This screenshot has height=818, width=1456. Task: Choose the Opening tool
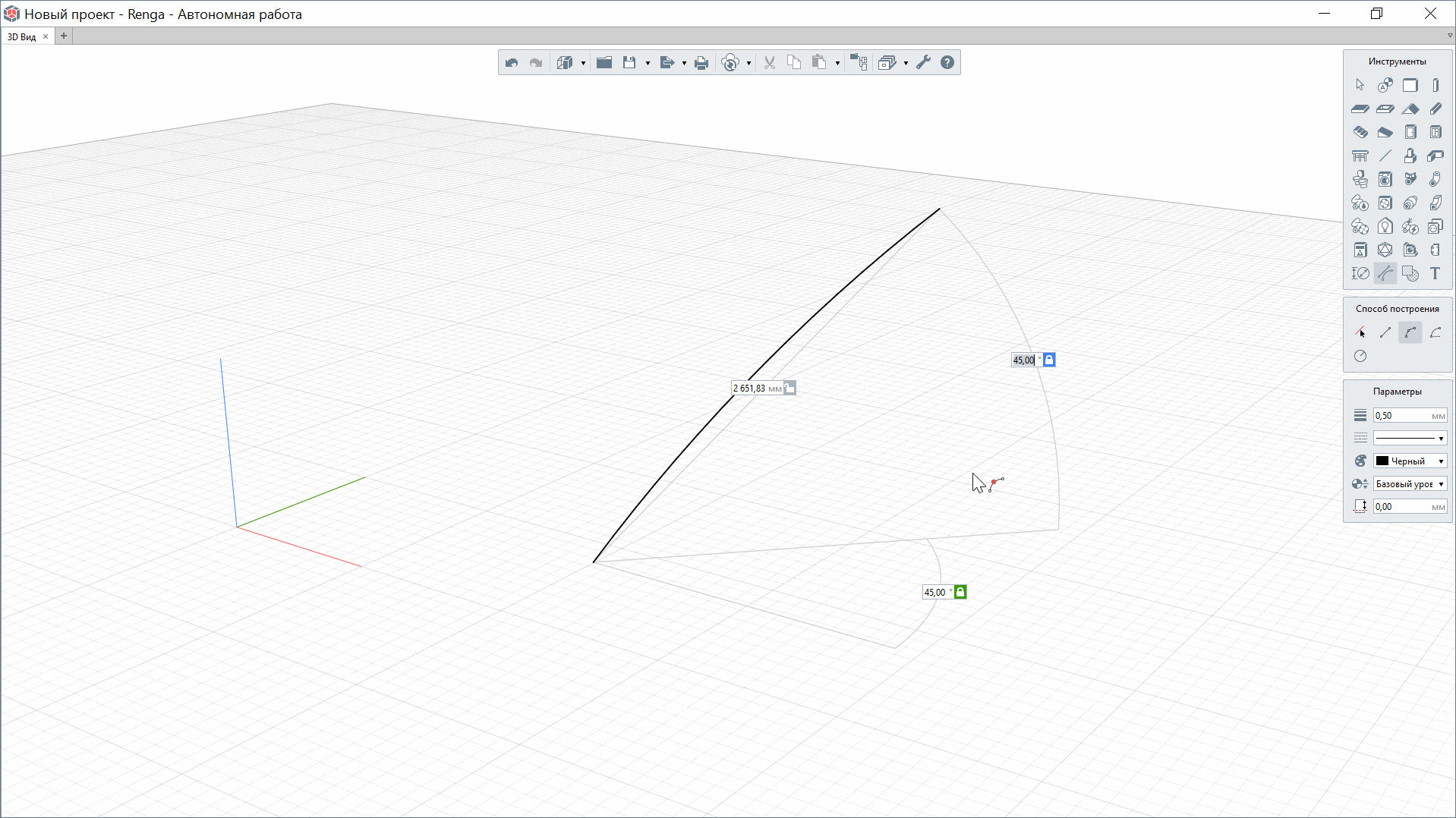tap(1385, 109)
